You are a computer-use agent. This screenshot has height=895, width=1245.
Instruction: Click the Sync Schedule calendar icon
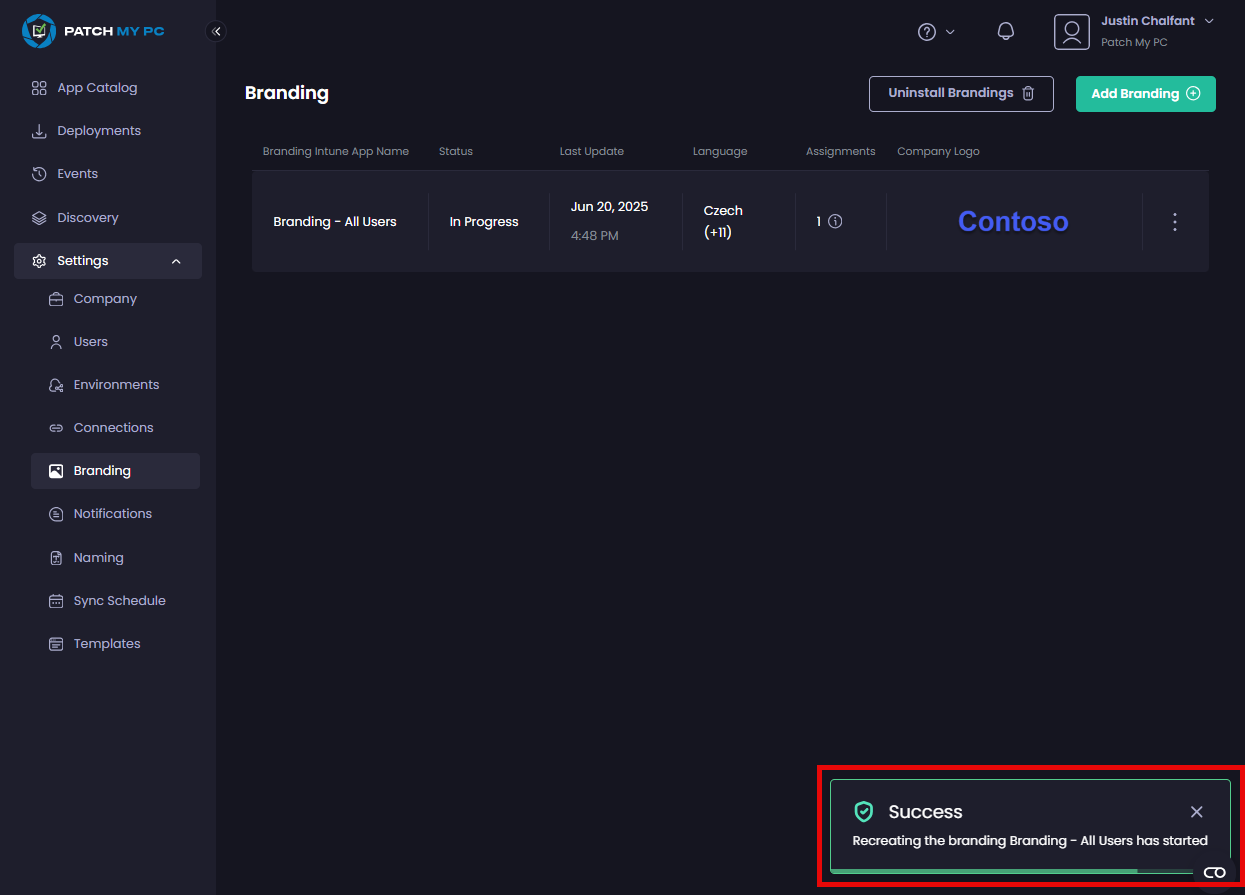56,601
